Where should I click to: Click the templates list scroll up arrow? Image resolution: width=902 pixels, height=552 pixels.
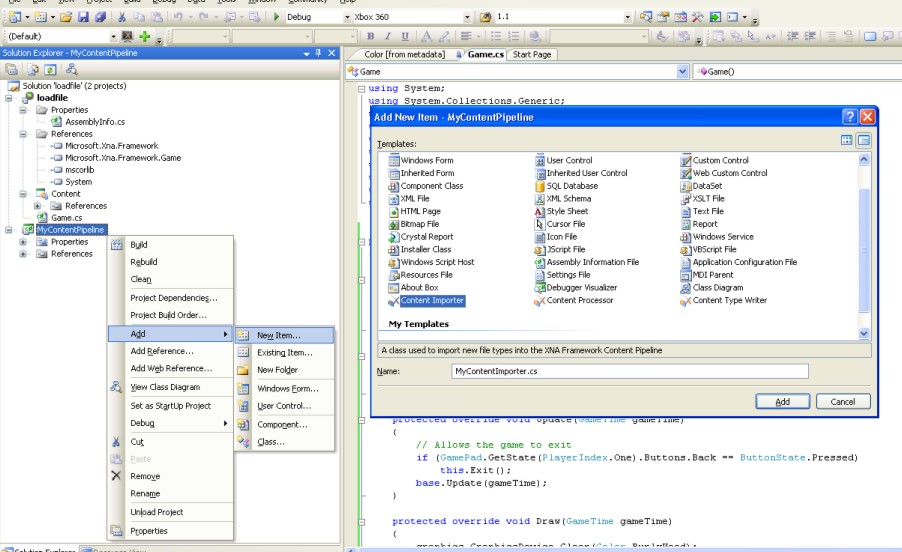[x=863, y=159]
